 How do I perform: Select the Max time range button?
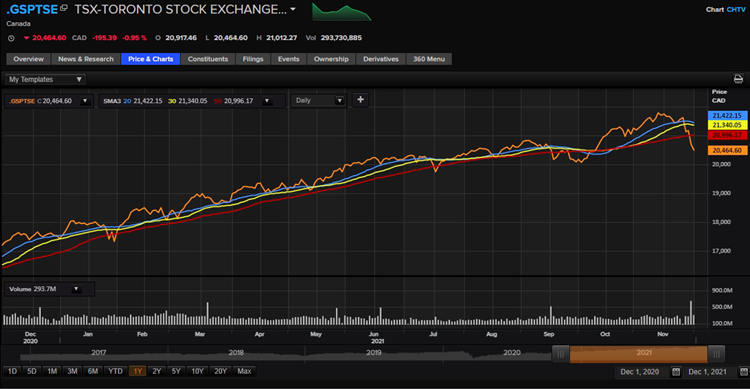[x=244, y=371]
